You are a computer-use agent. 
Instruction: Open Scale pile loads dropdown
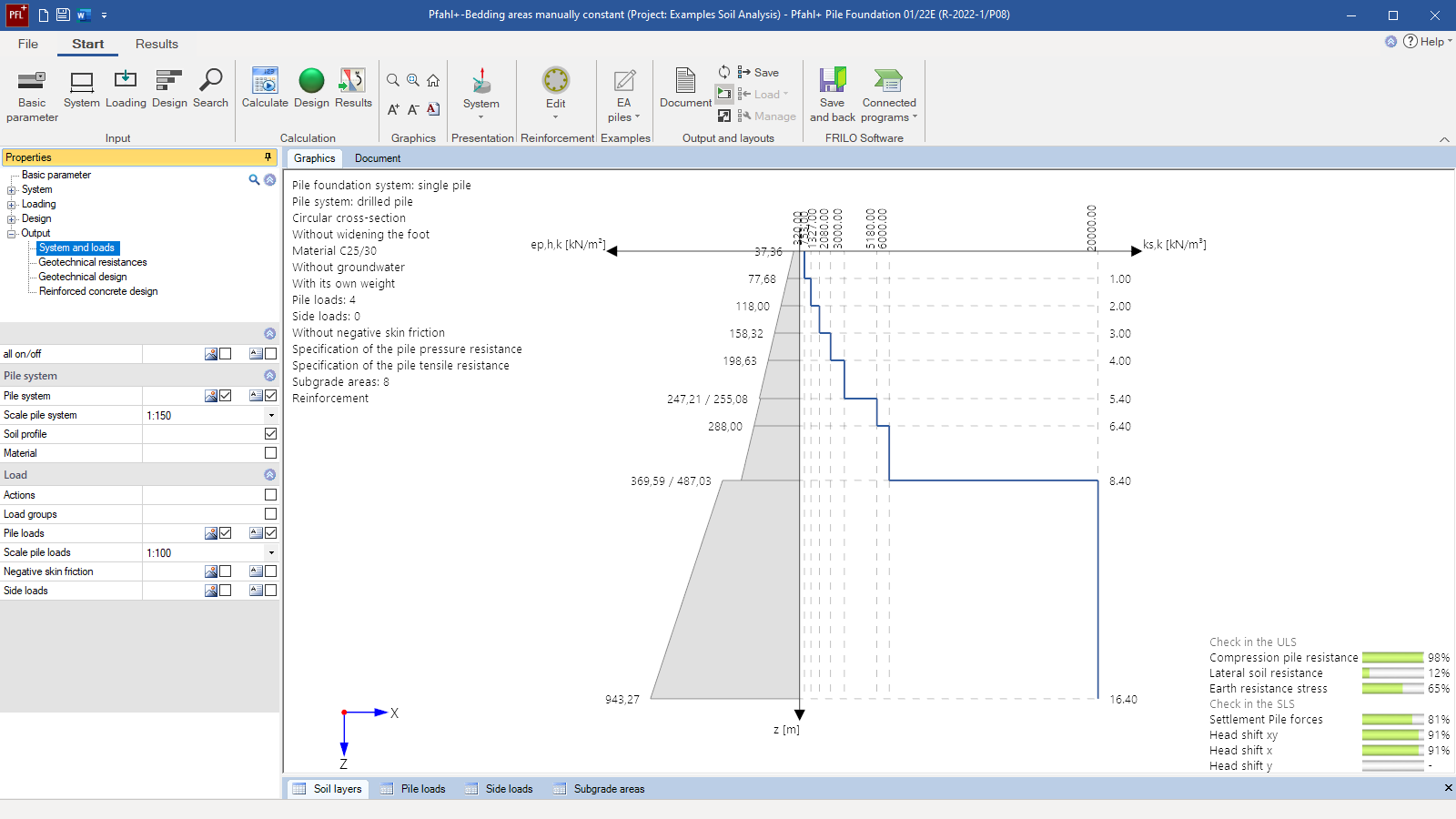tap(271, 552)
